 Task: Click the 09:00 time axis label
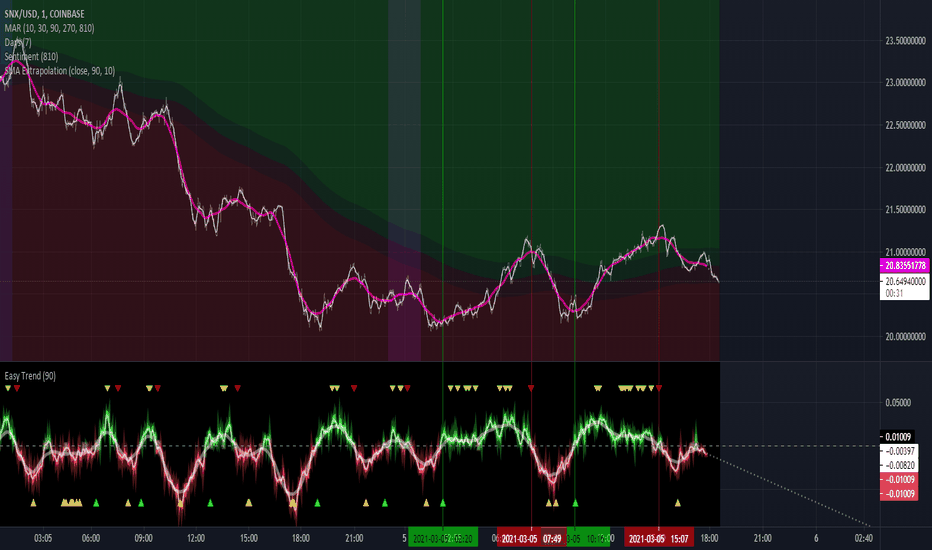pyautogui.click(x=143, y=538)
